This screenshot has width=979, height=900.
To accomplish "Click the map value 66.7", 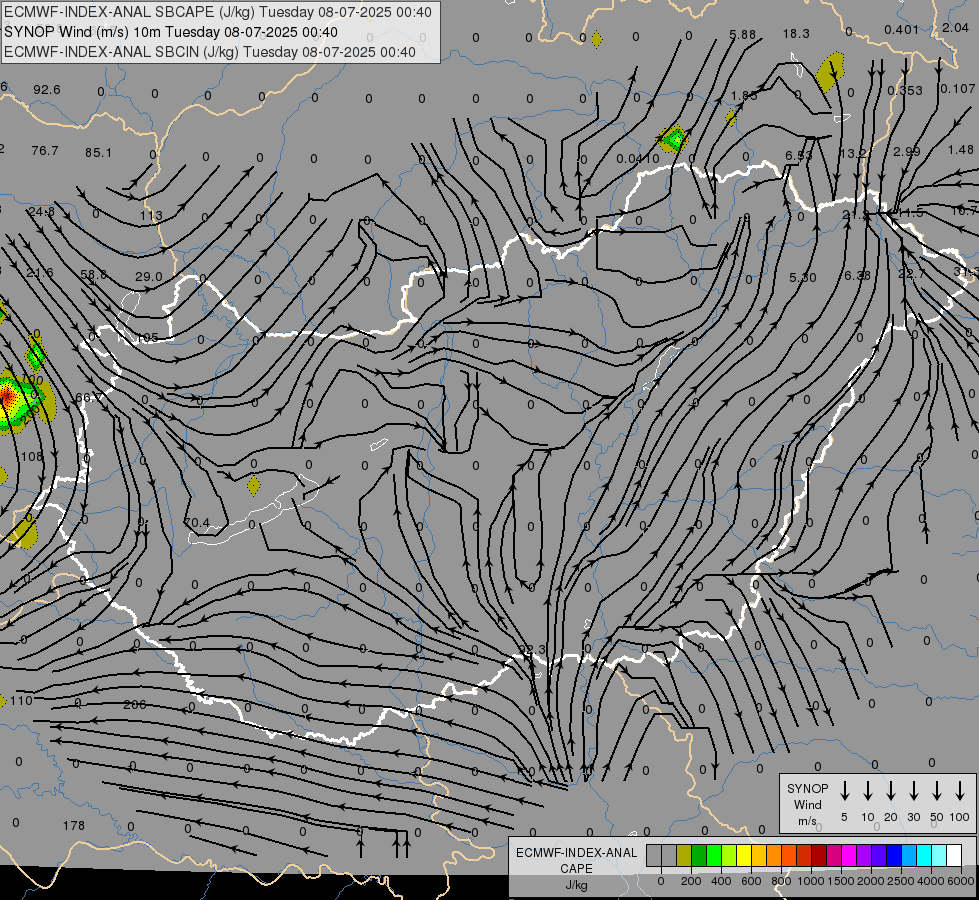I will 89,397.
